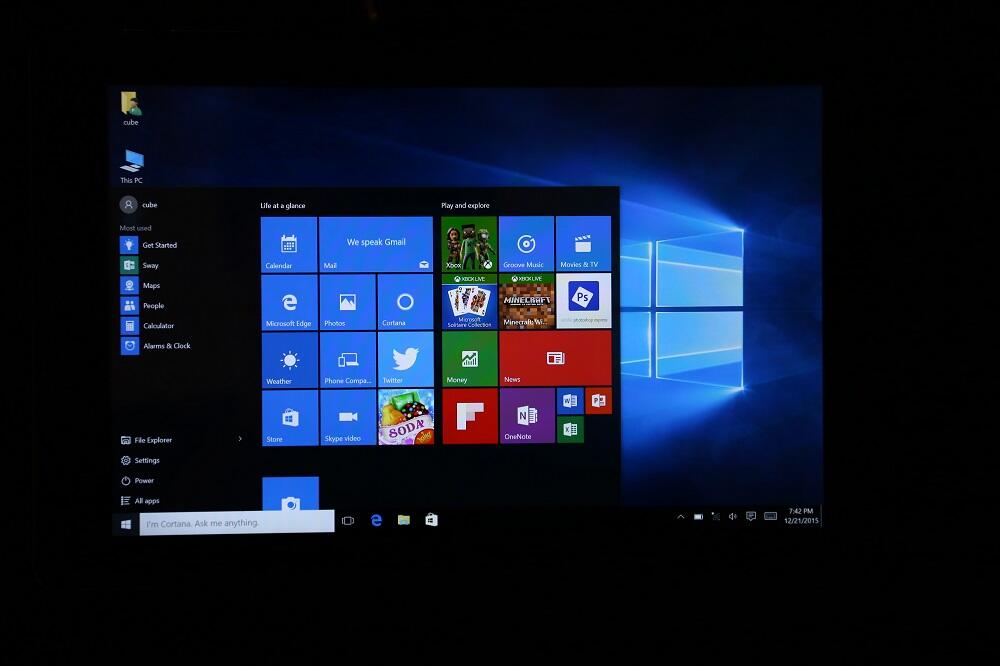Open the Excel tile

coord(570,429)
